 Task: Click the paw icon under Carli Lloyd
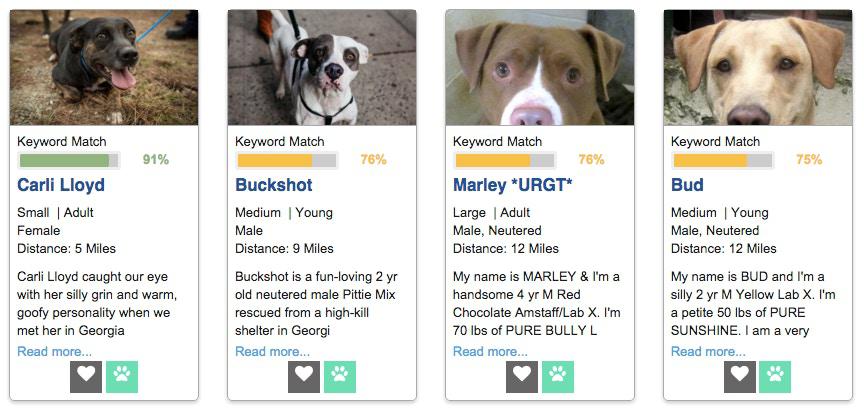tap(122, 376)
